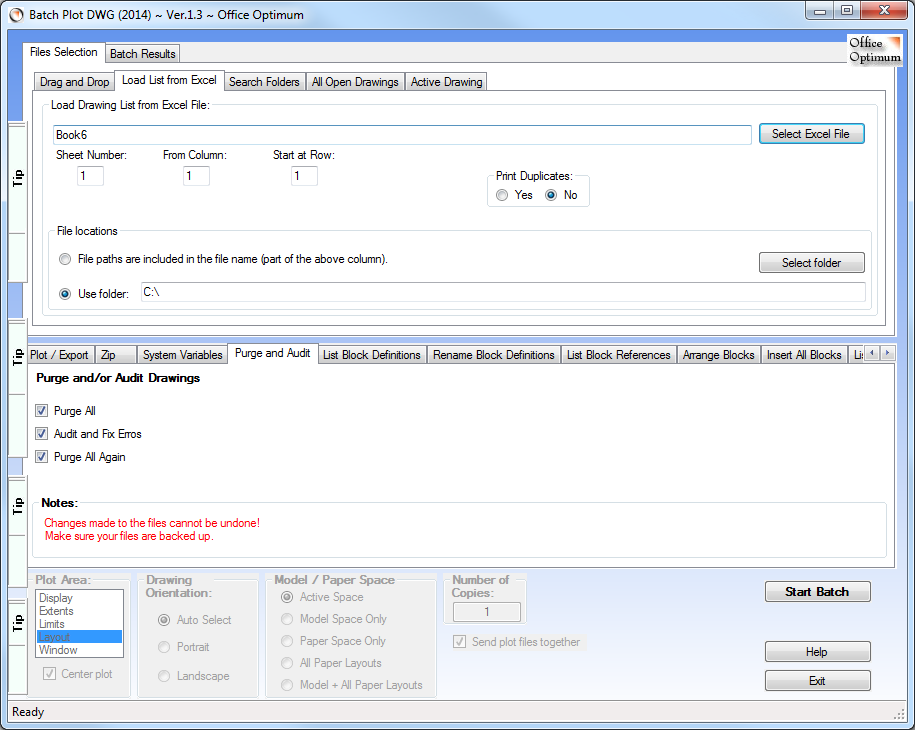Screen dimensions: 915x730
Task: Click the app icon in title bar
Action: click(x=16, y=15)
